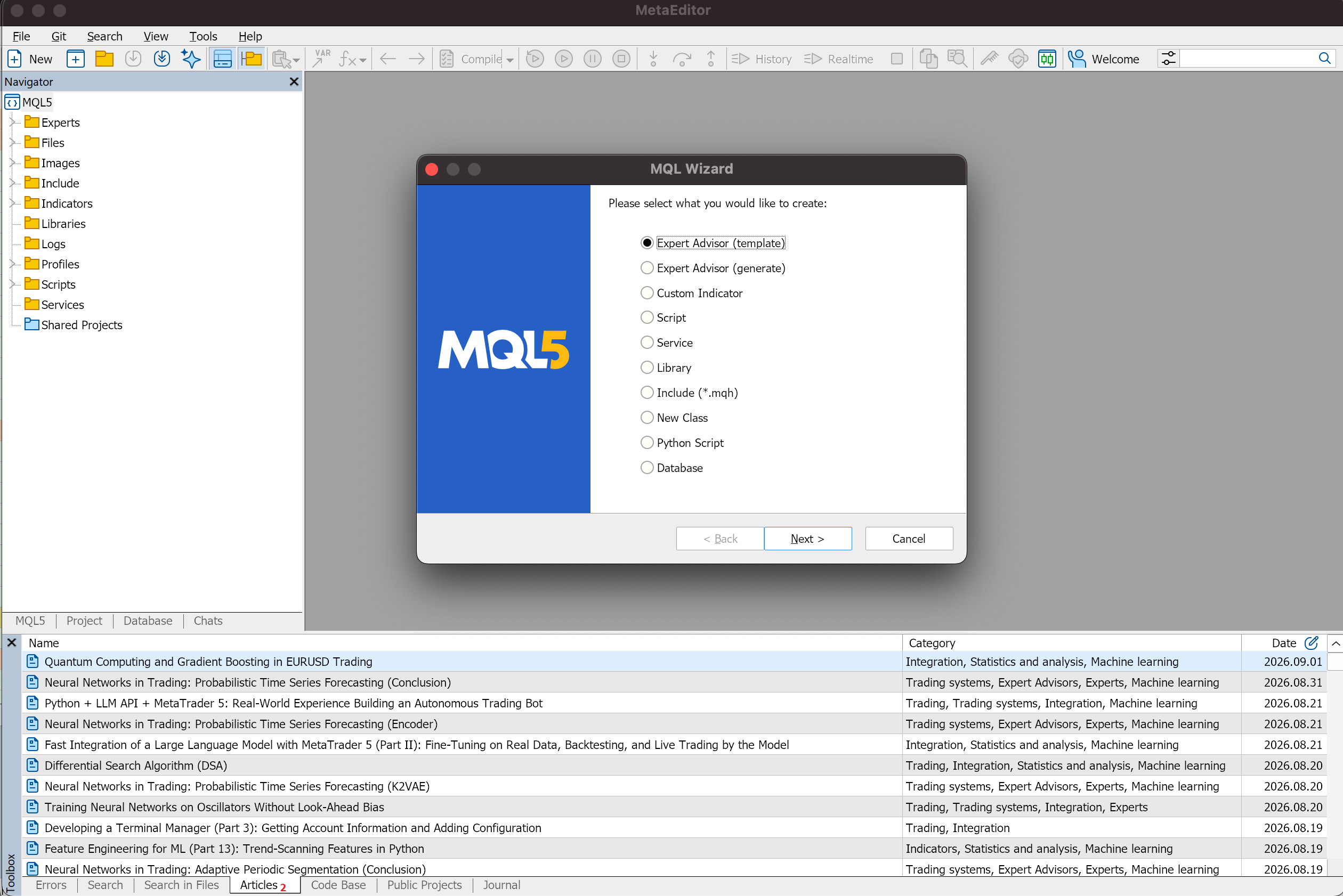Click Cancel in the MQL Wizard
The image size is (1343, 896).
[x=909, y=538]
